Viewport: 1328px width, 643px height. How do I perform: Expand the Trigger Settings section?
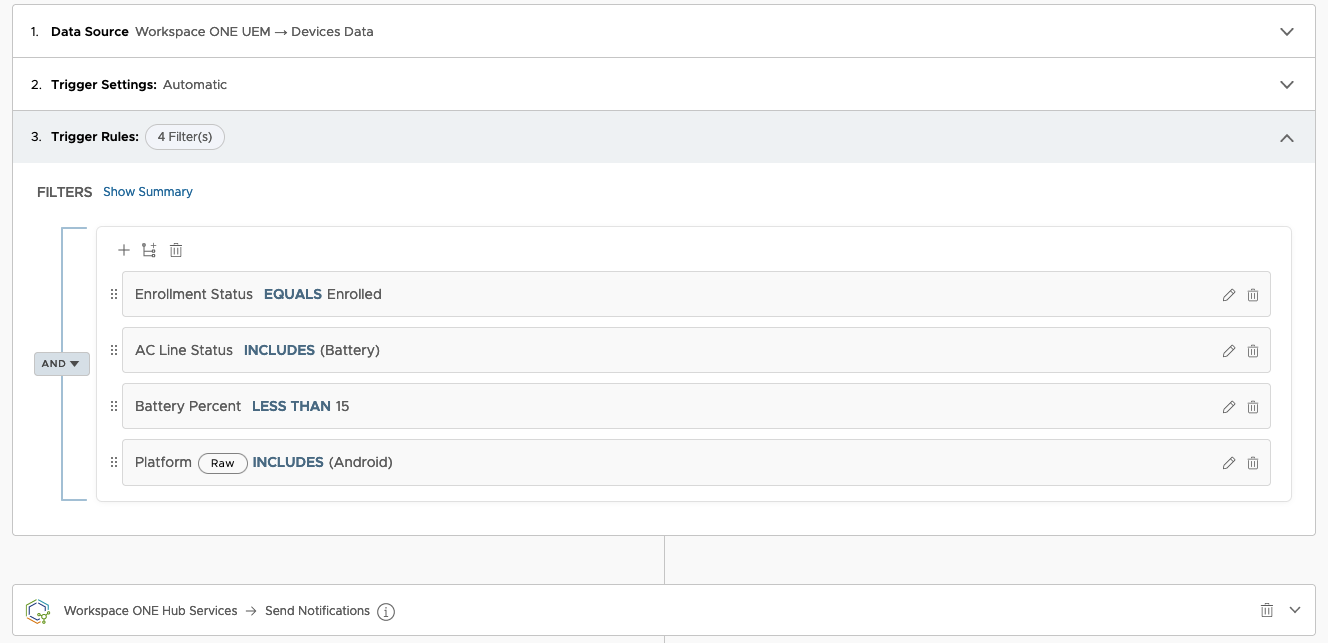pyautogui.click(x=1287, y=85)
